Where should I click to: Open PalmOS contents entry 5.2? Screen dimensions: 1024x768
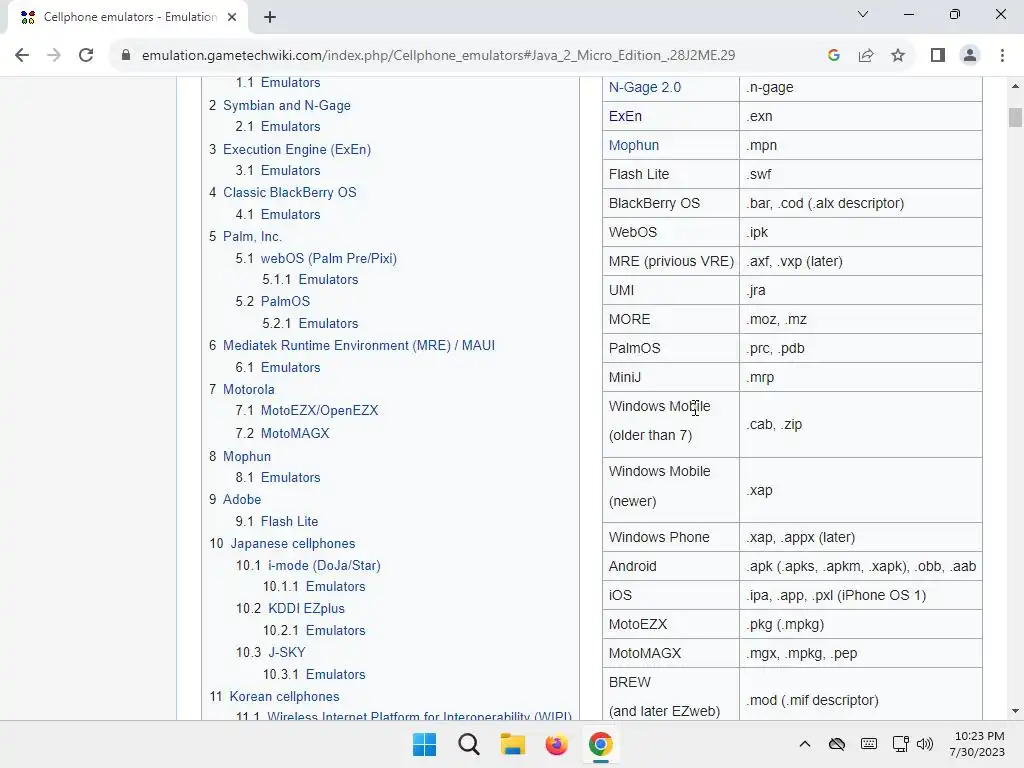tap(285, 301)
